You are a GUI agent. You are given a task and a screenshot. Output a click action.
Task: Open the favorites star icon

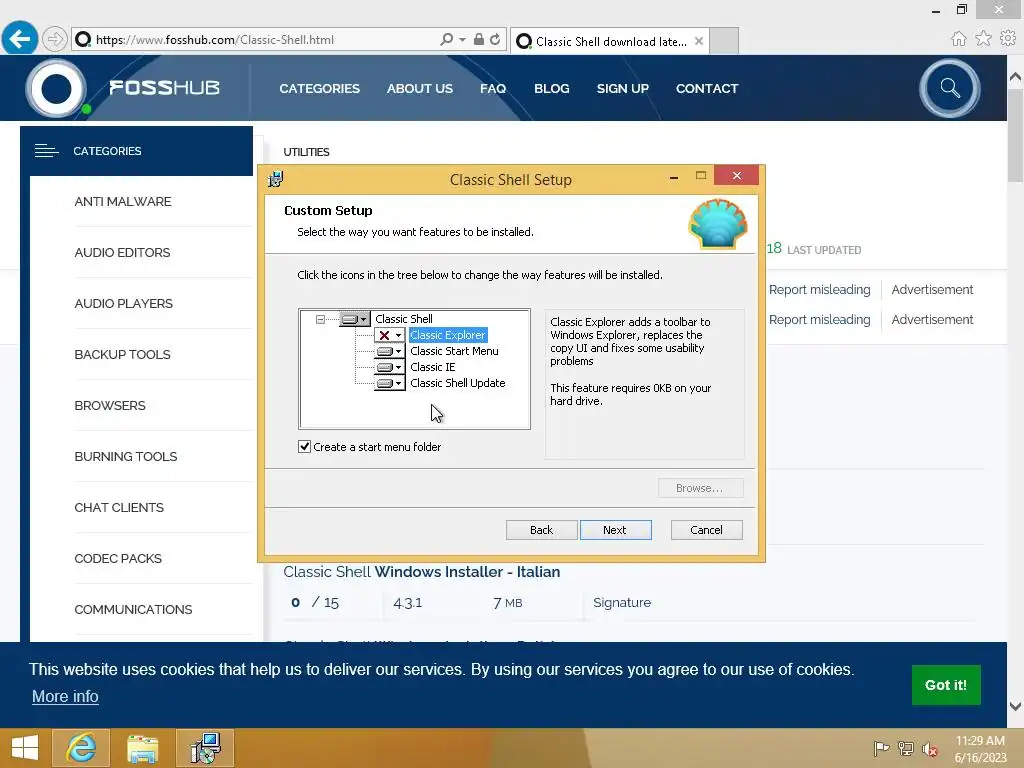(x=983, y=39)
